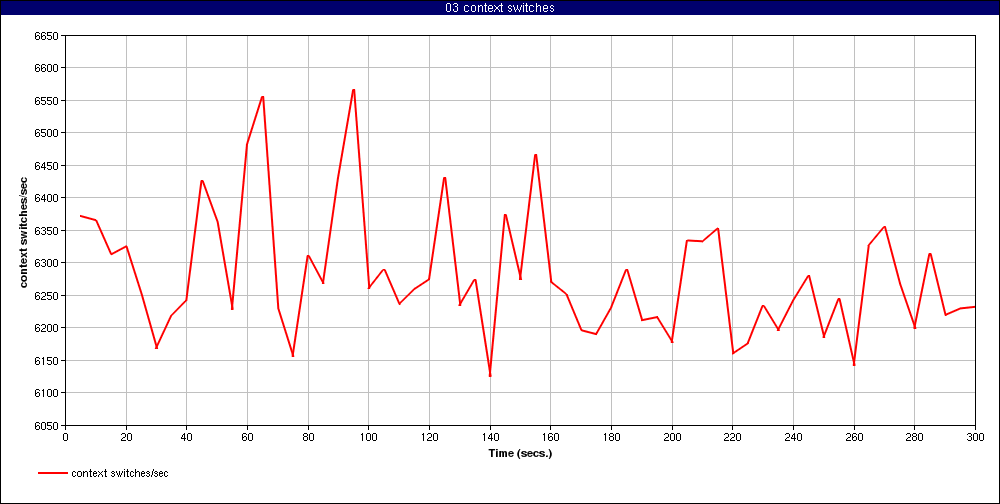Click the 6150 y-axis value
The image size is (1000, 504).
(x=46, y=360)
